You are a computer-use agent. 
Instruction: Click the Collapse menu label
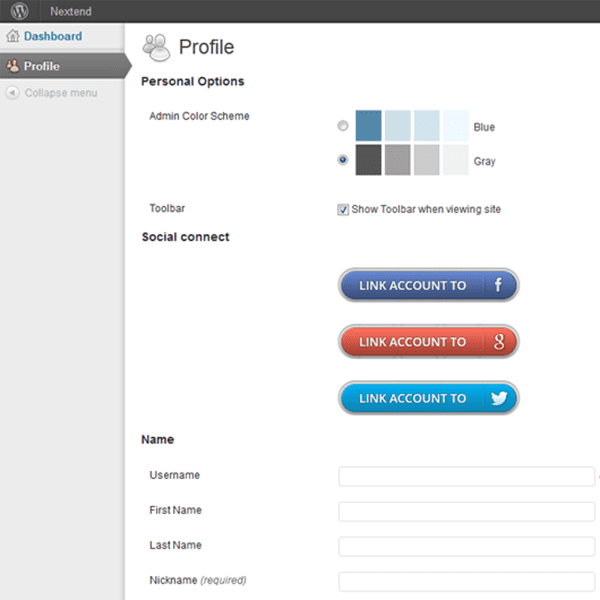(x=61, y=93)
